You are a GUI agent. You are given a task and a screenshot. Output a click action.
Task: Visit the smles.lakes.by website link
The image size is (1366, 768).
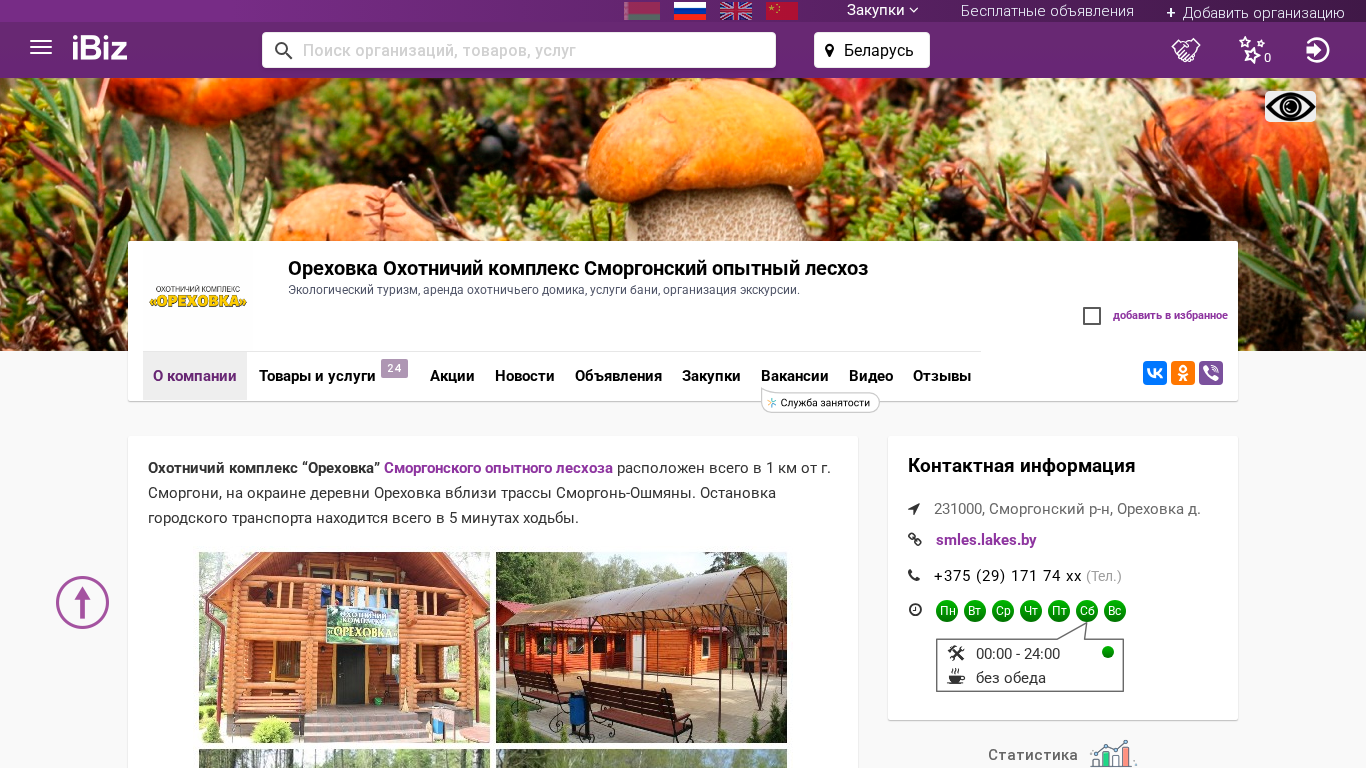(986, 540)
